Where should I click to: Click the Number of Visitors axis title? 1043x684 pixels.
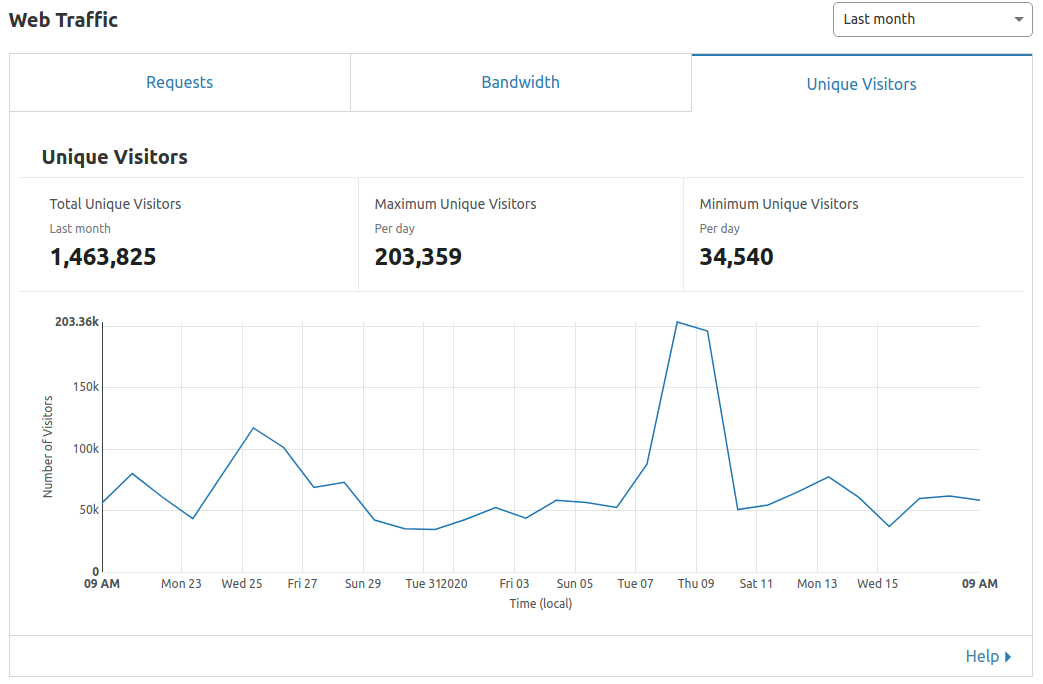click(x=48, y=446)
